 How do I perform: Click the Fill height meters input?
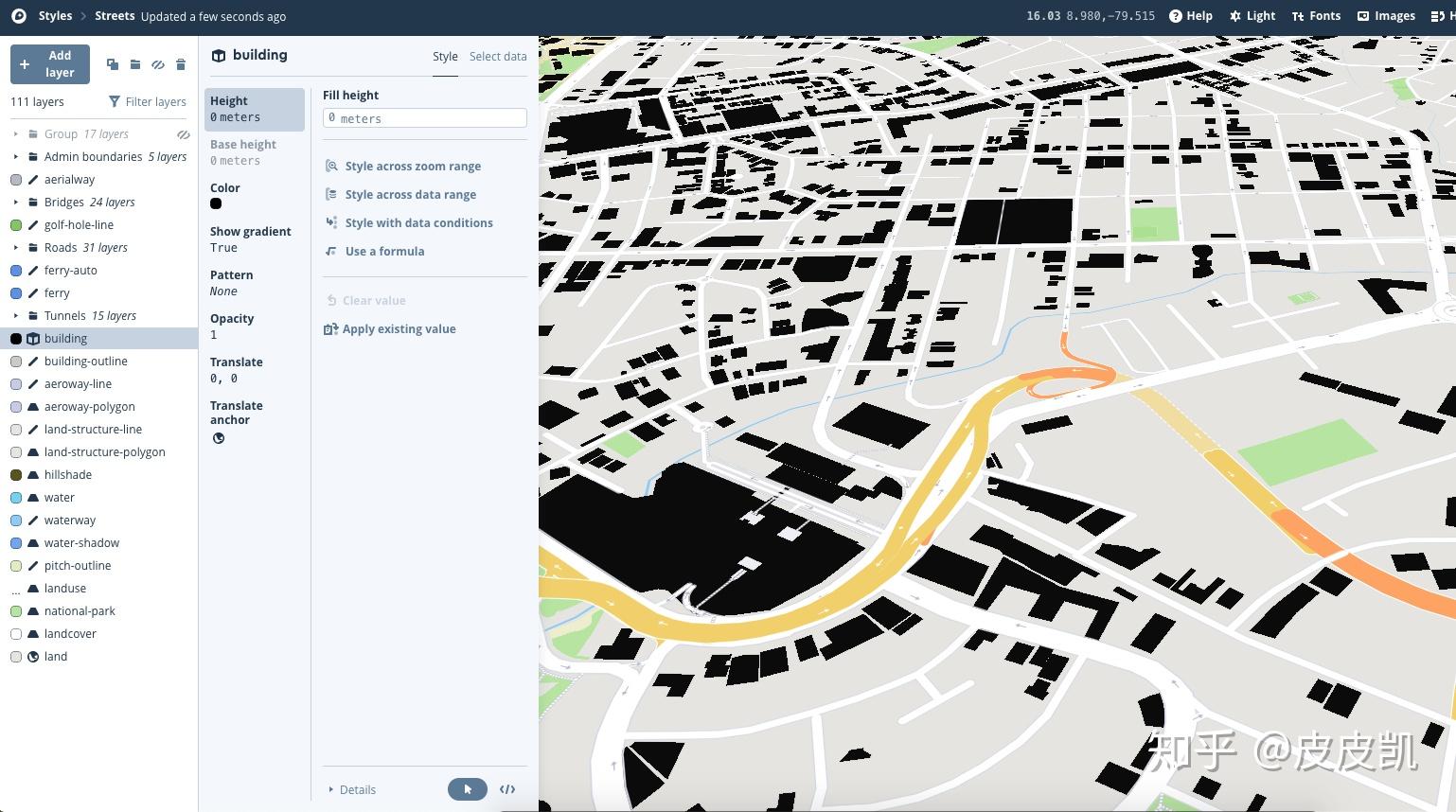(x=424, y=117)
